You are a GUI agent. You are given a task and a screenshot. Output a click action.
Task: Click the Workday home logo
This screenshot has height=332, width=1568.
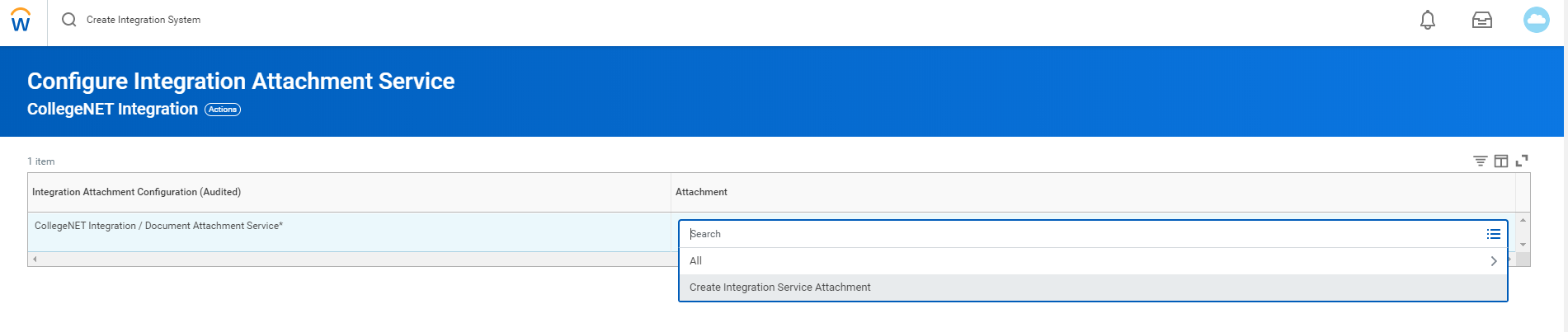pos(21,21)
